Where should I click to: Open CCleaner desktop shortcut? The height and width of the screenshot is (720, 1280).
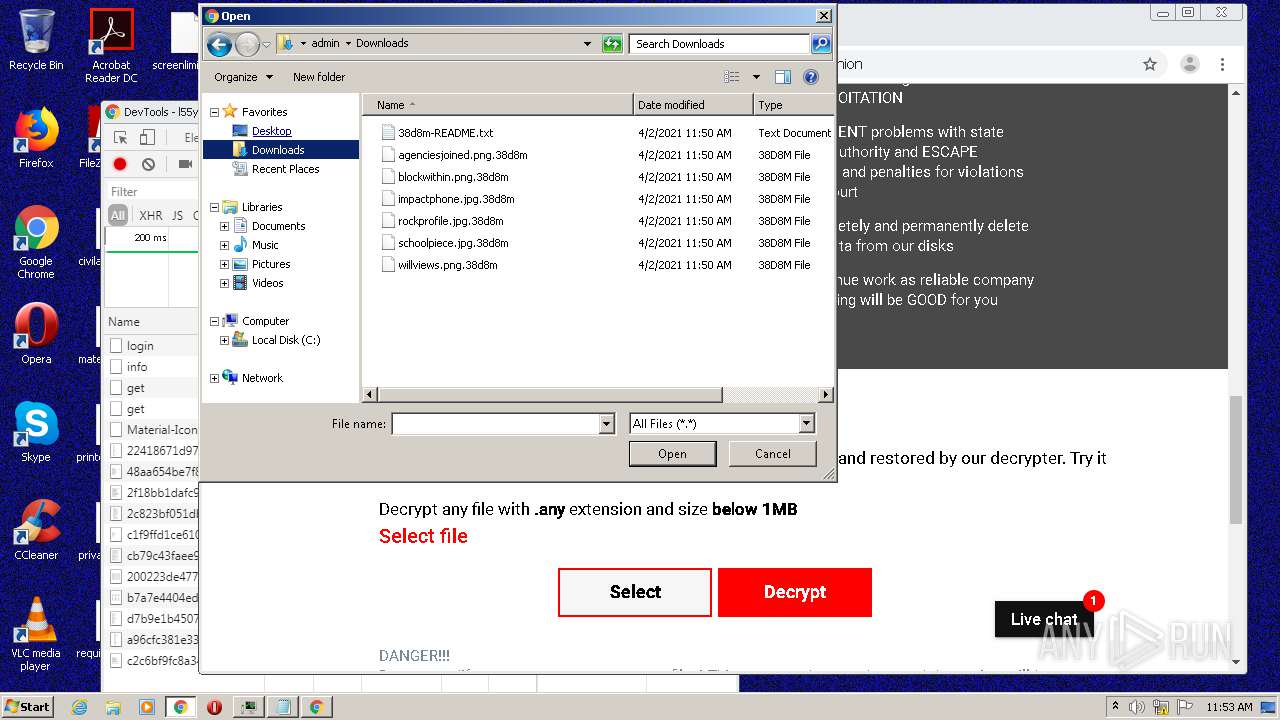pyautogui.click(x=36, y=529)
